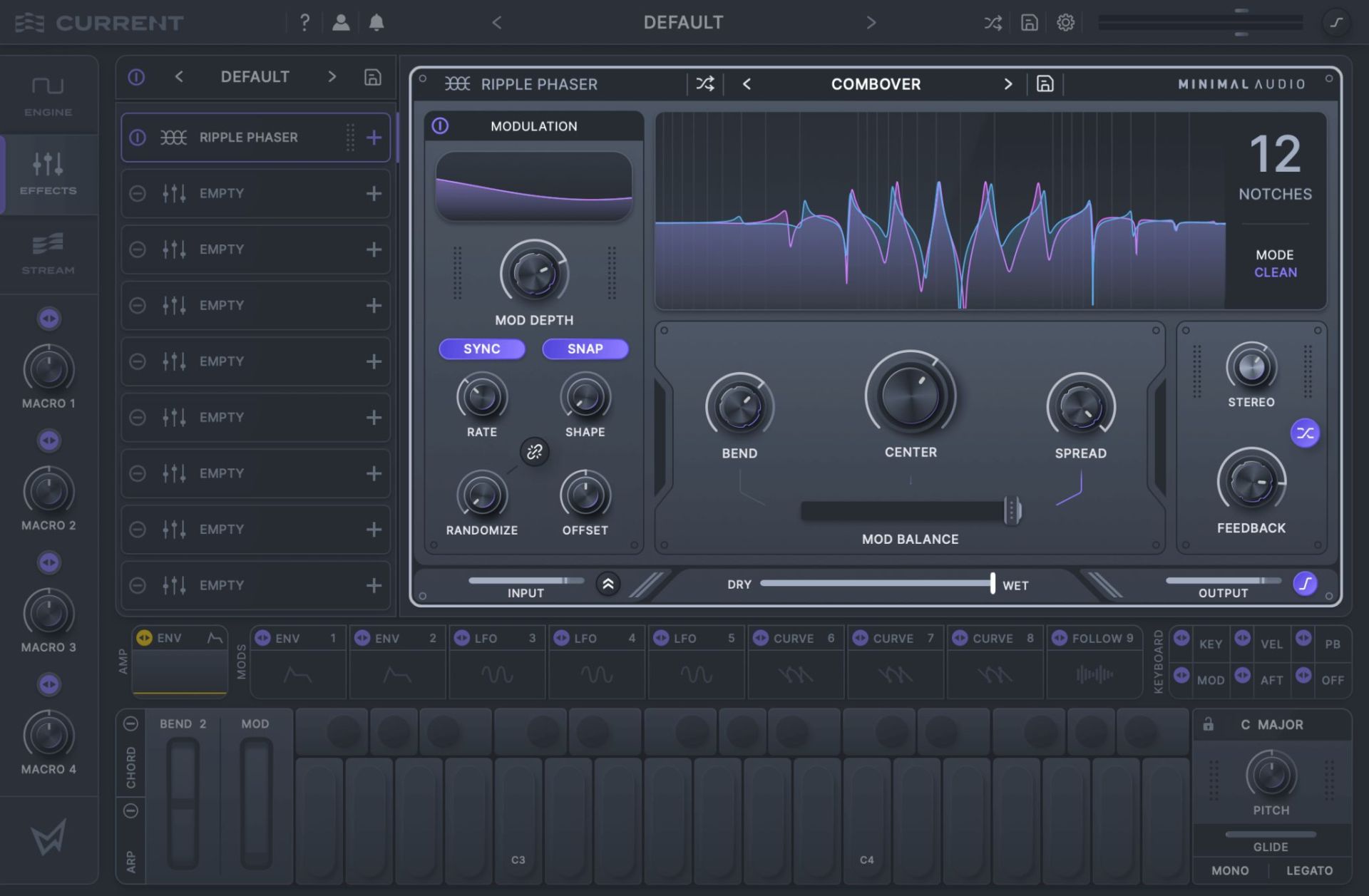Select the AMP ENV tab
Image resolution: width=1369 pixels, height=896 pixels.
point(180,638)
